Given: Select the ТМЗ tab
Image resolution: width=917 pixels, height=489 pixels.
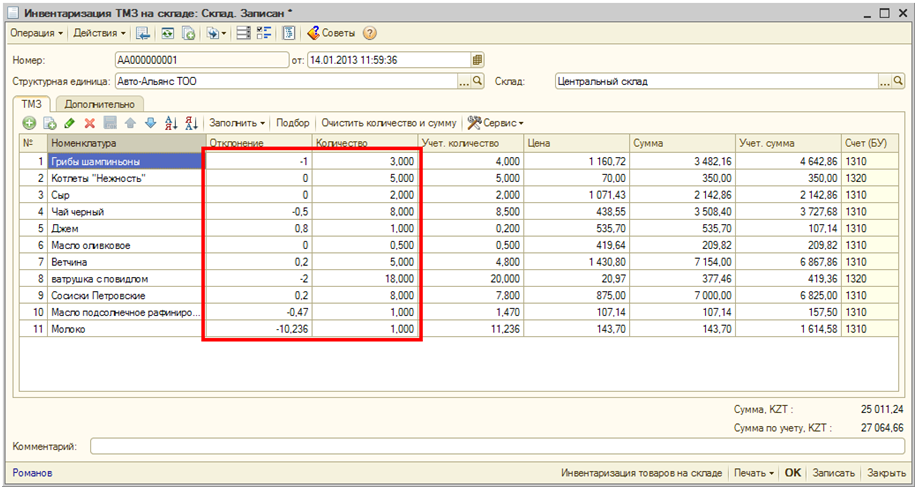Looking at the screenshot, I should tap(31, 103).
